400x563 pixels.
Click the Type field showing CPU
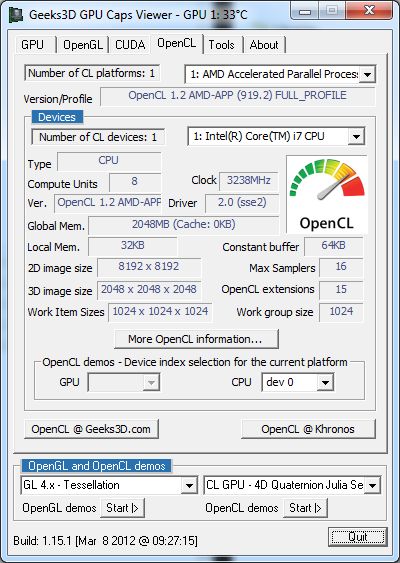click(109, 161)
